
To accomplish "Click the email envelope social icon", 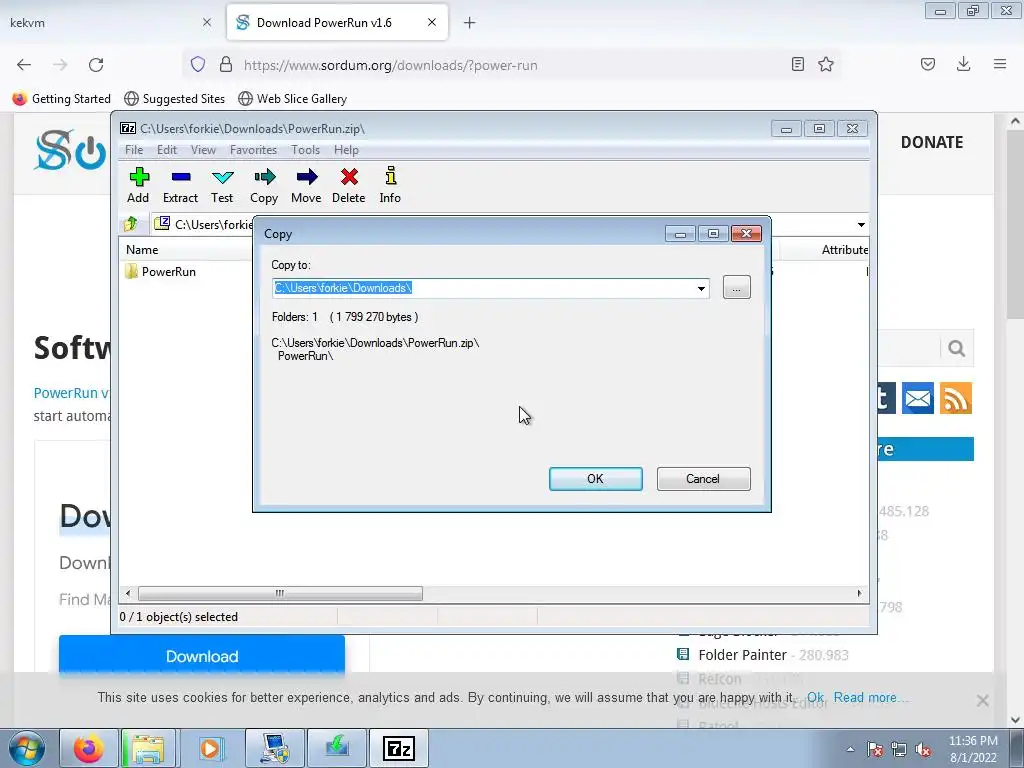I will (x=918, y=398).
